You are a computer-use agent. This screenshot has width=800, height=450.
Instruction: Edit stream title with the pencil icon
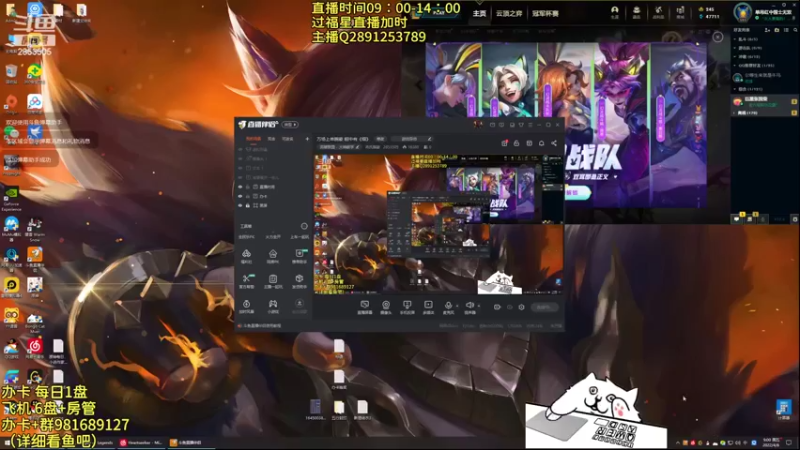pyautogui.click(x=430, y=139)
